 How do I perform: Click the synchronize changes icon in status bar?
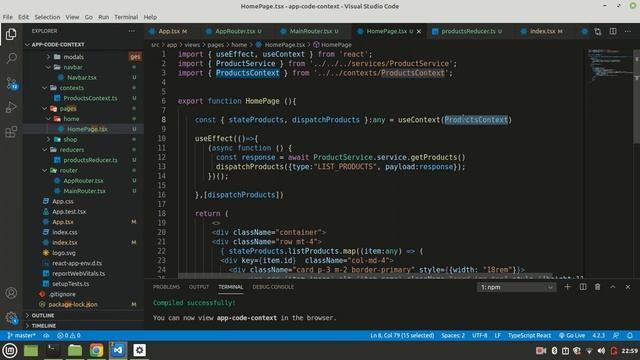(x=46, y=336)
